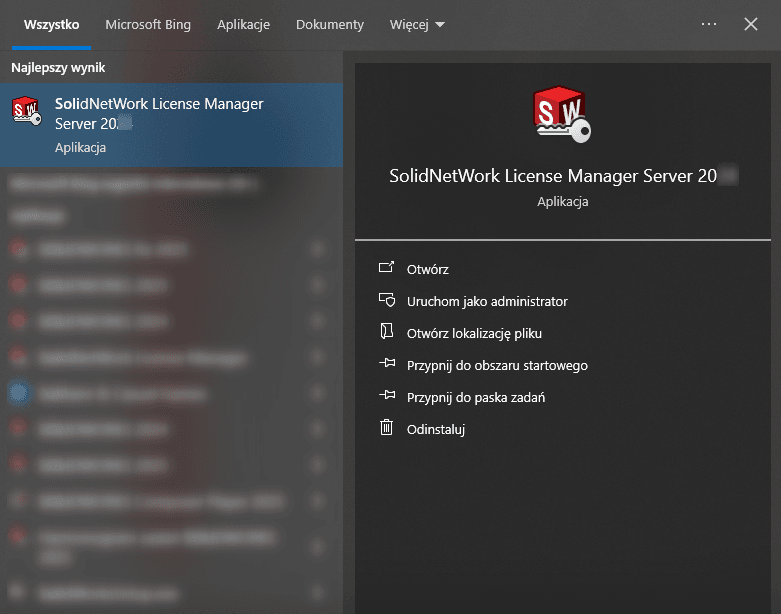Click the trash can uninstall icon

(x=387, y=427)
